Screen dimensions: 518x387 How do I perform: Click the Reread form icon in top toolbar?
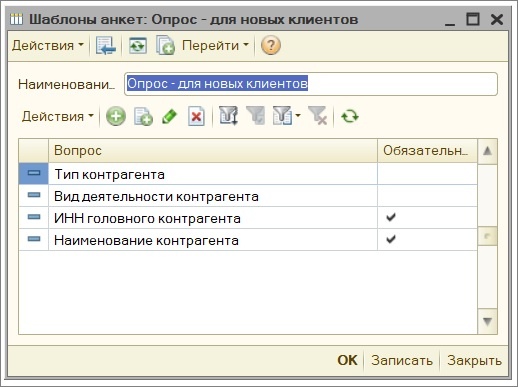coord(138,45)
